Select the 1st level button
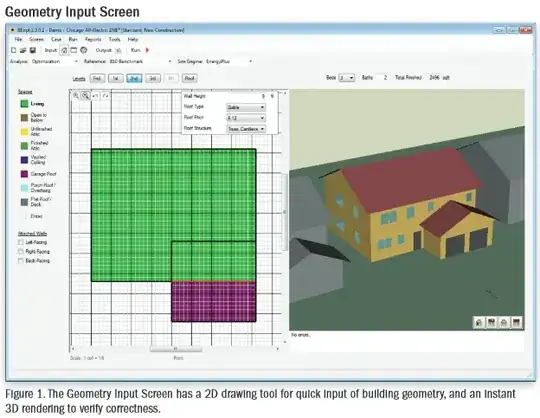This screenshot has height=418, width=540. [x=116, y=78]
